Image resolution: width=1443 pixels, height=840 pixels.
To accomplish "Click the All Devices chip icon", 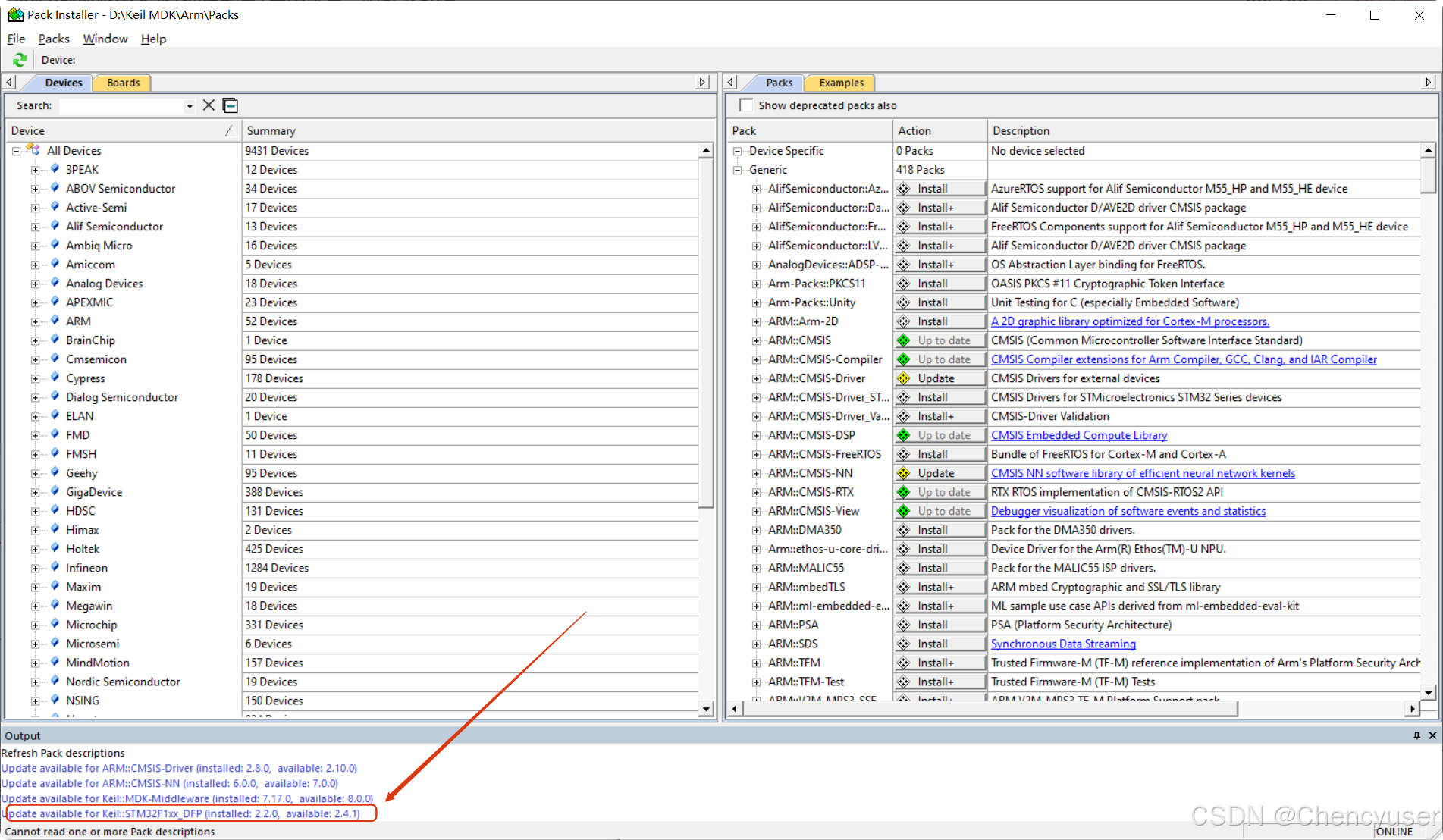I will [x=33, y=150].
